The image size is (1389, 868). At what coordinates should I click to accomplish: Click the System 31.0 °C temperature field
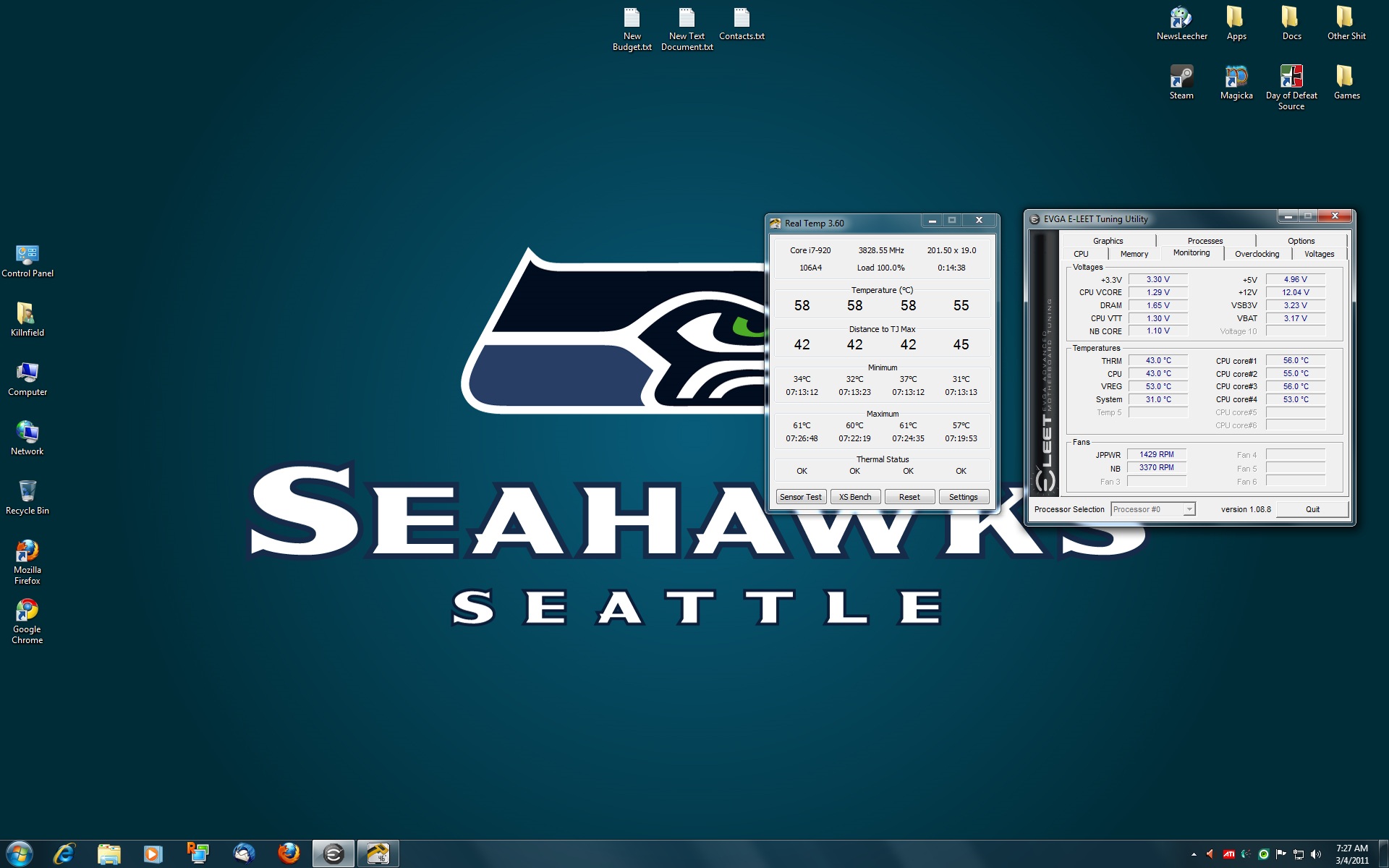pyautogui.click(x=1157, y=399)
